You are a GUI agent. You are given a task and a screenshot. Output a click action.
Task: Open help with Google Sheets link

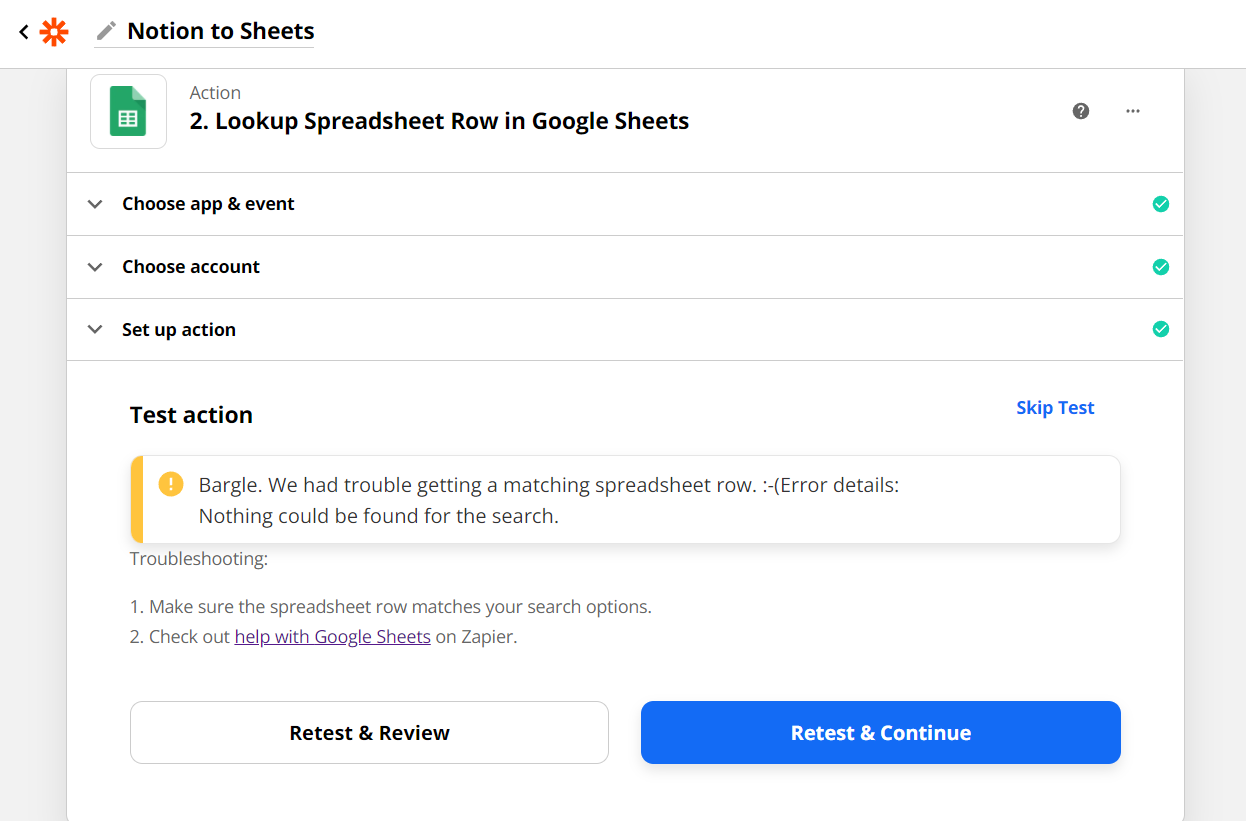click(332, 636)
